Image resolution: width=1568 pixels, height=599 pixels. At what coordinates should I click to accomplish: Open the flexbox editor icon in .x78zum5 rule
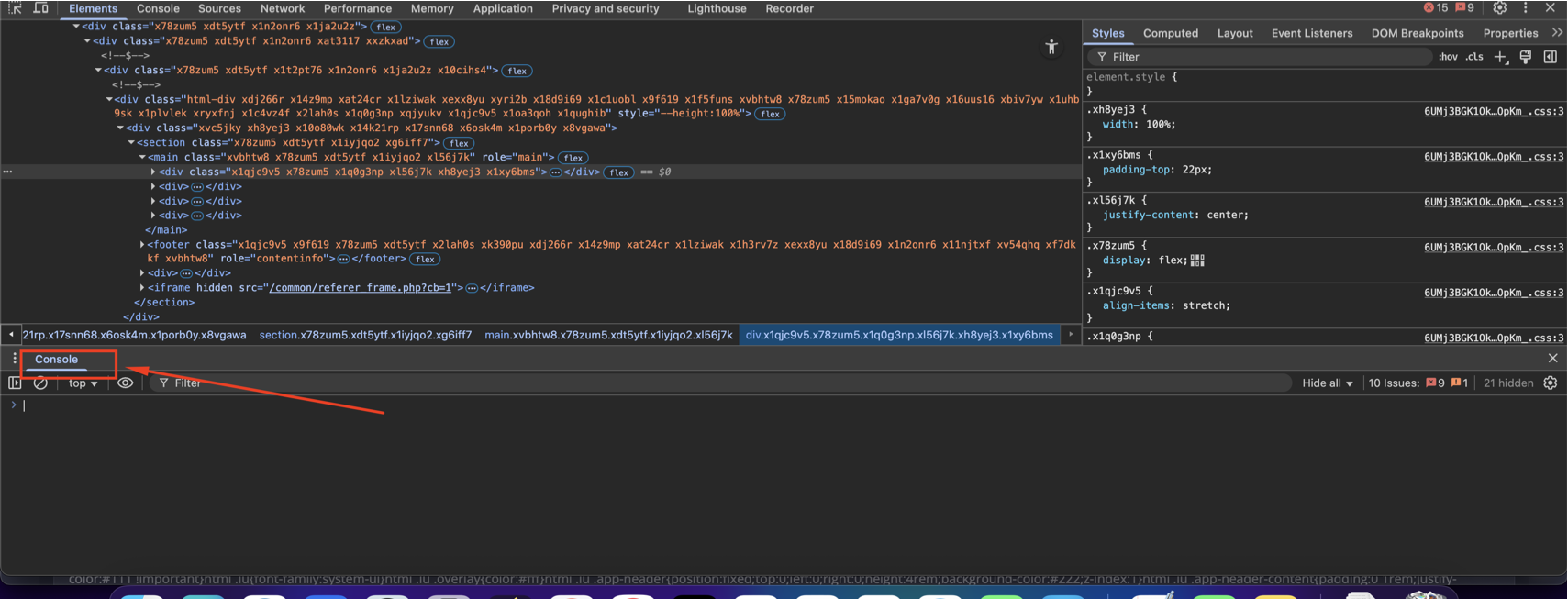(1197, 261)
